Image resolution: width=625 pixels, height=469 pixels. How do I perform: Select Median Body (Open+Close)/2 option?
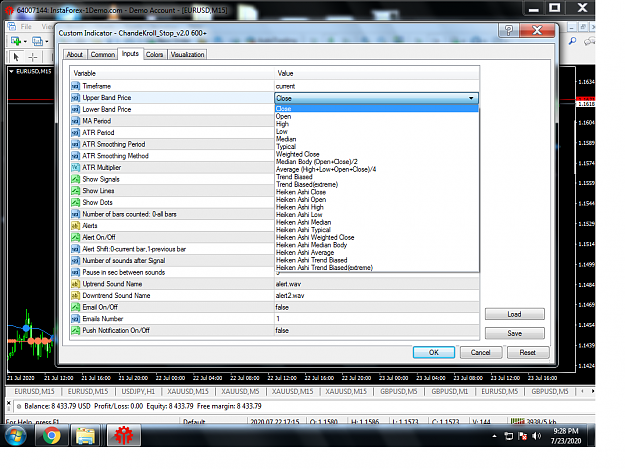coord(377,162)
